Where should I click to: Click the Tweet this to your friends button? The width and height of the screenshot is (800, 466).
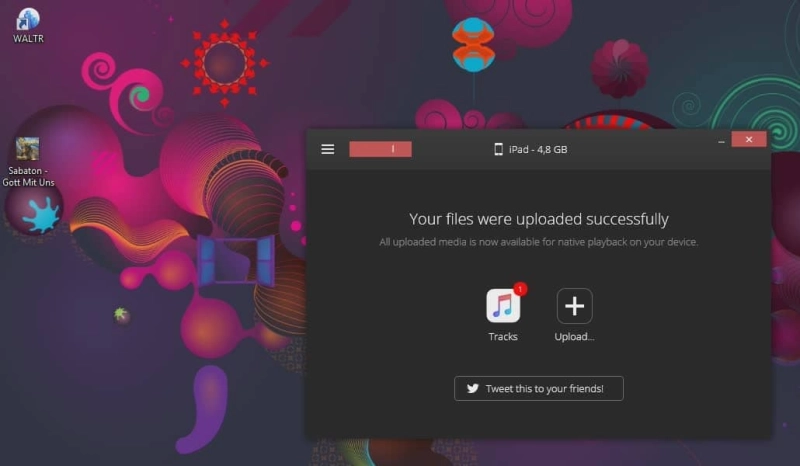539,388
